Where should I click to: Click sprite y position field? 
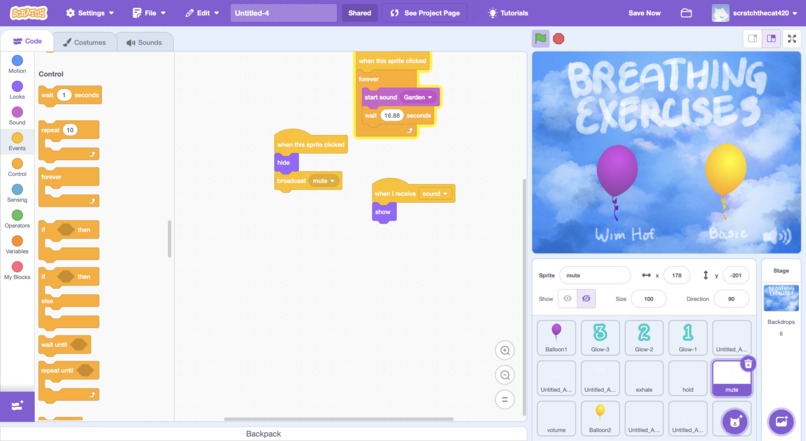[x=736, y=275]
